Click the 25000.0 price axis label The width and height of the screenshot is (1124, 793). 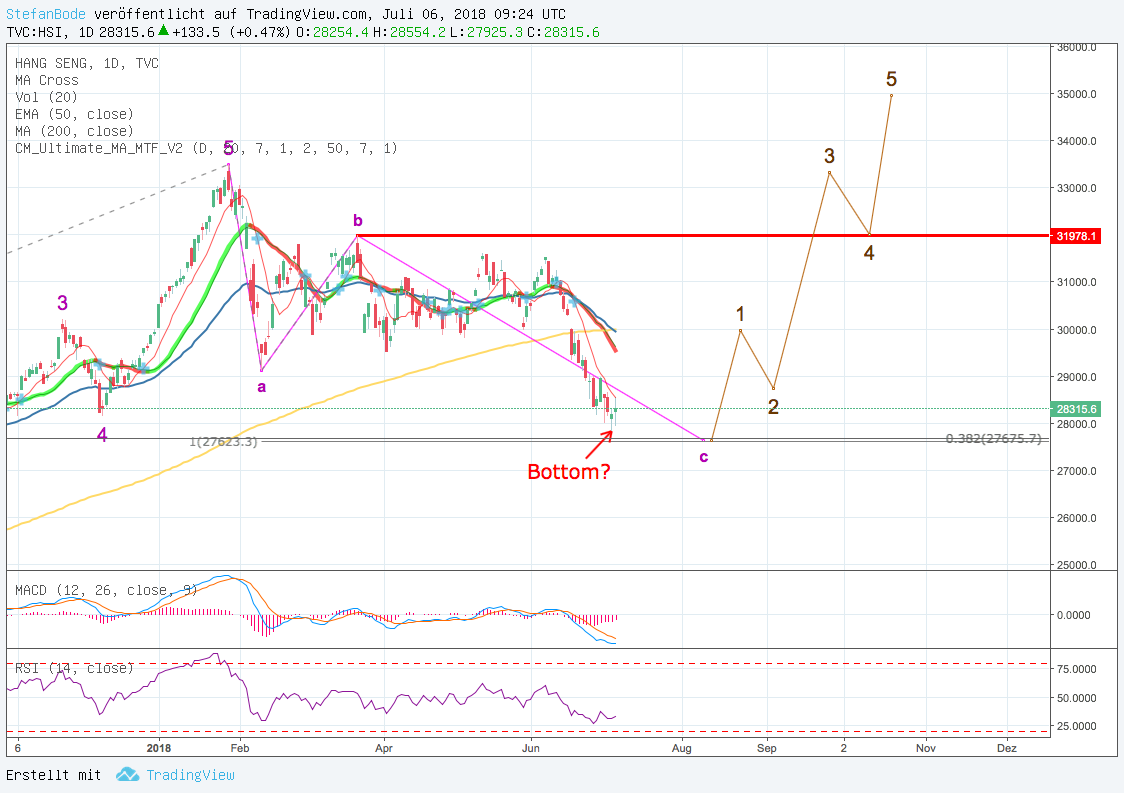[1077, 565]
